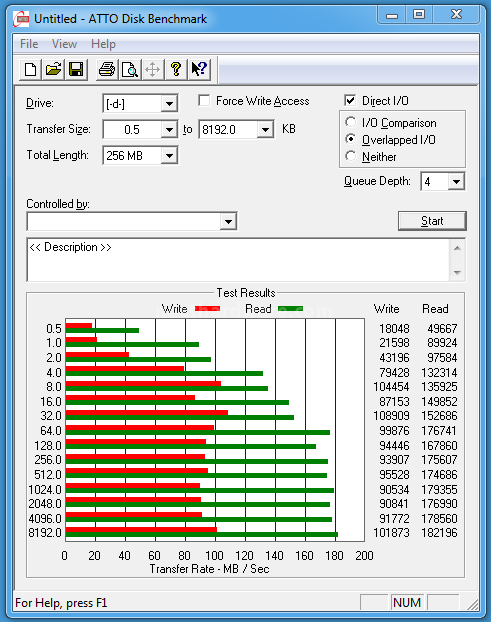Maximize the ATTO Disk Benchmark window
Image resolution: width=491 pixels, height=622 pixels.
click(x=419, y=15)
